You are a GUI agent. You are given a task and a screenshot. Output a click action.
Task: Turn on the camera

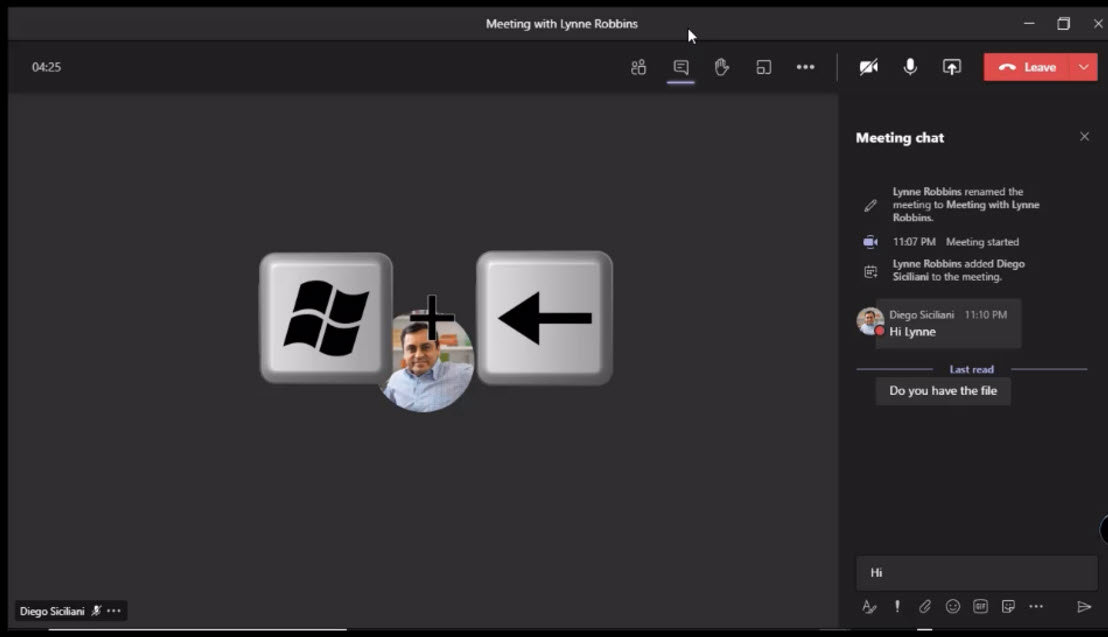pos(869,67)
